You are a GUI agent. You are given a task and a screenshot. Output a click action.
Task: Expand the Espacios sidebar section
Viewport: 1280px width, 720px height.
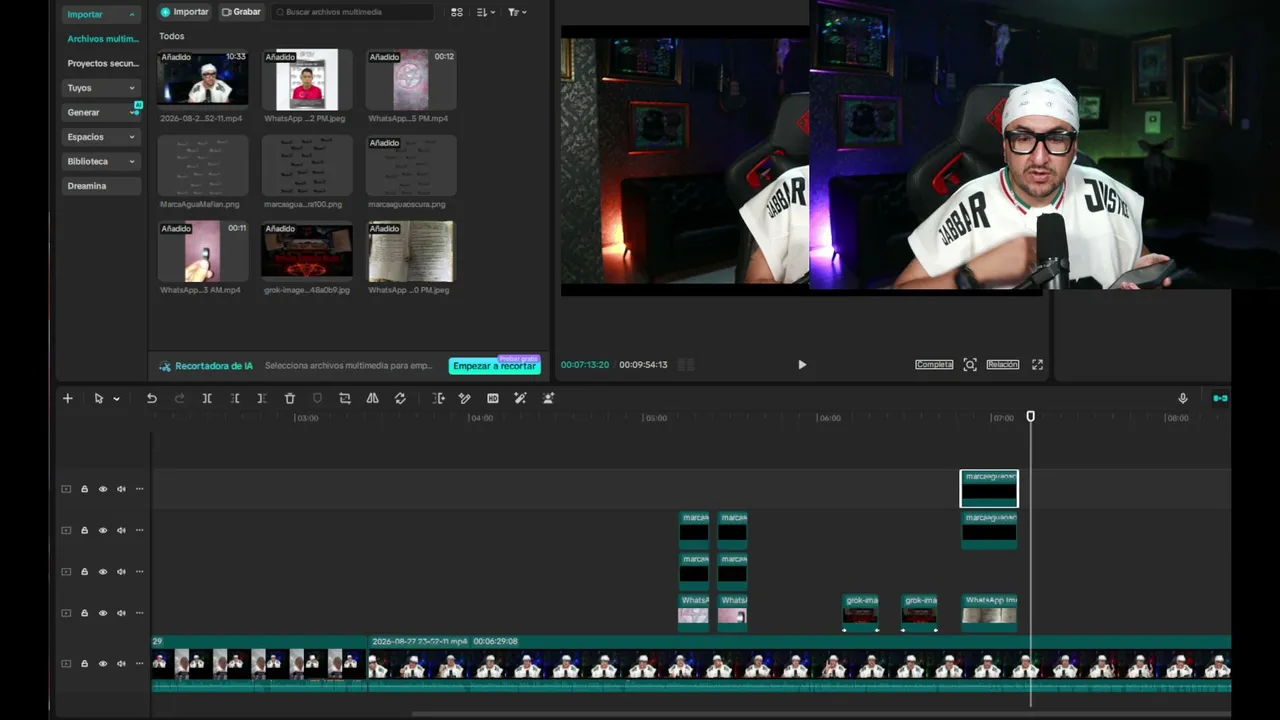[x=132, y=137]
